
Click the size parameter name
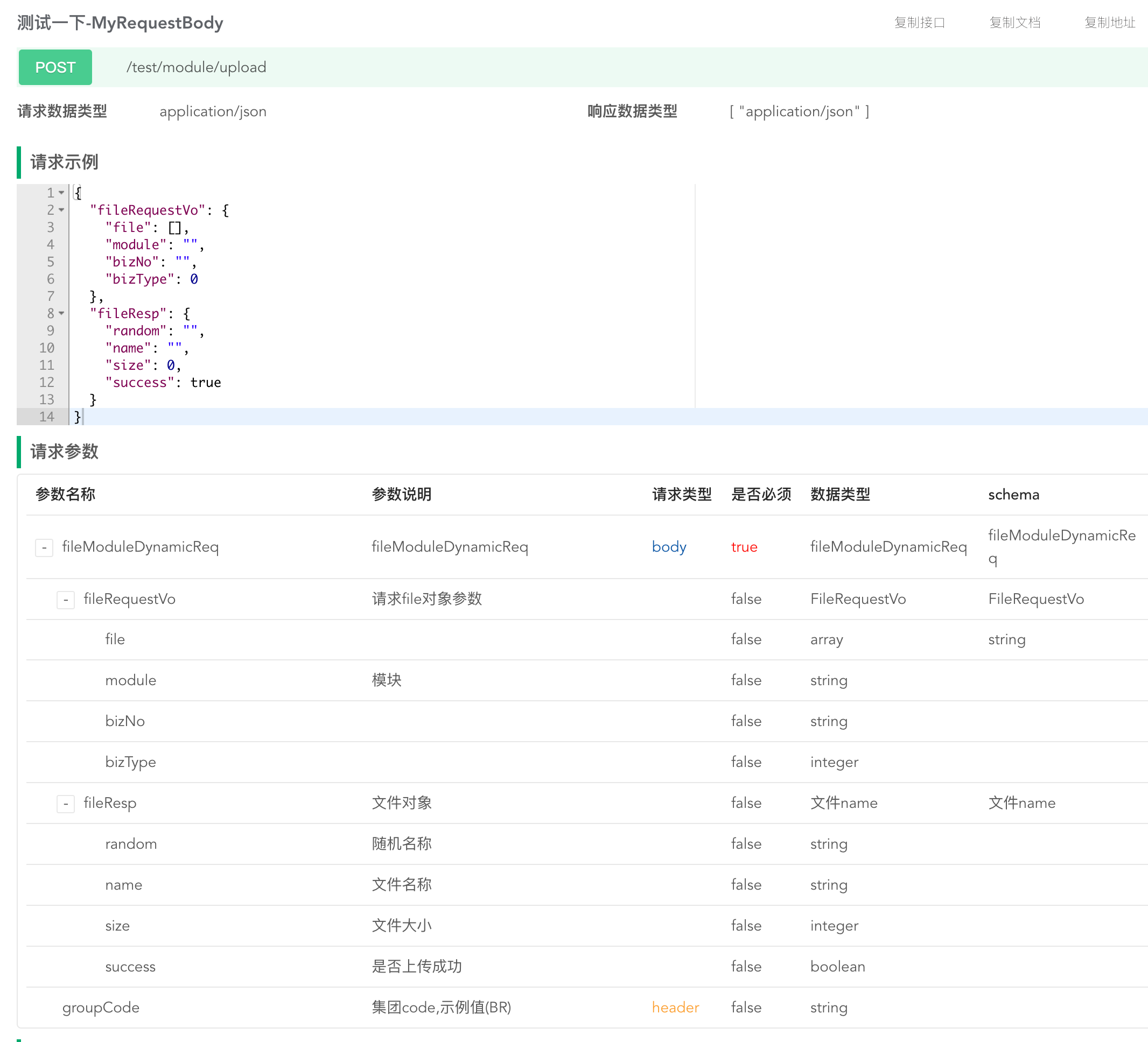click(x=117, y=926)
